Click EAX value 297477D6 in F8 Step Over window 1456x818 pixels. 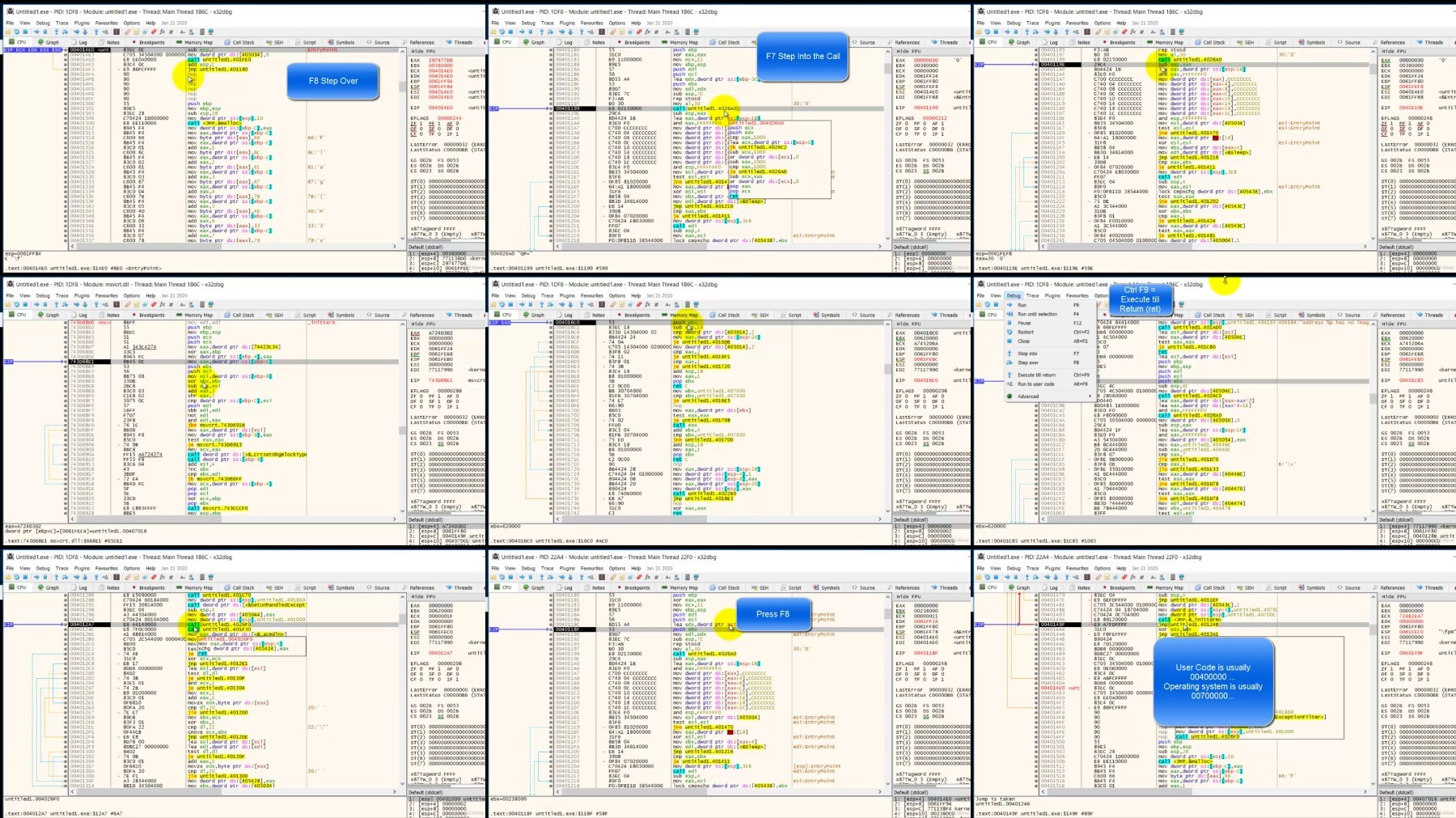441,61
